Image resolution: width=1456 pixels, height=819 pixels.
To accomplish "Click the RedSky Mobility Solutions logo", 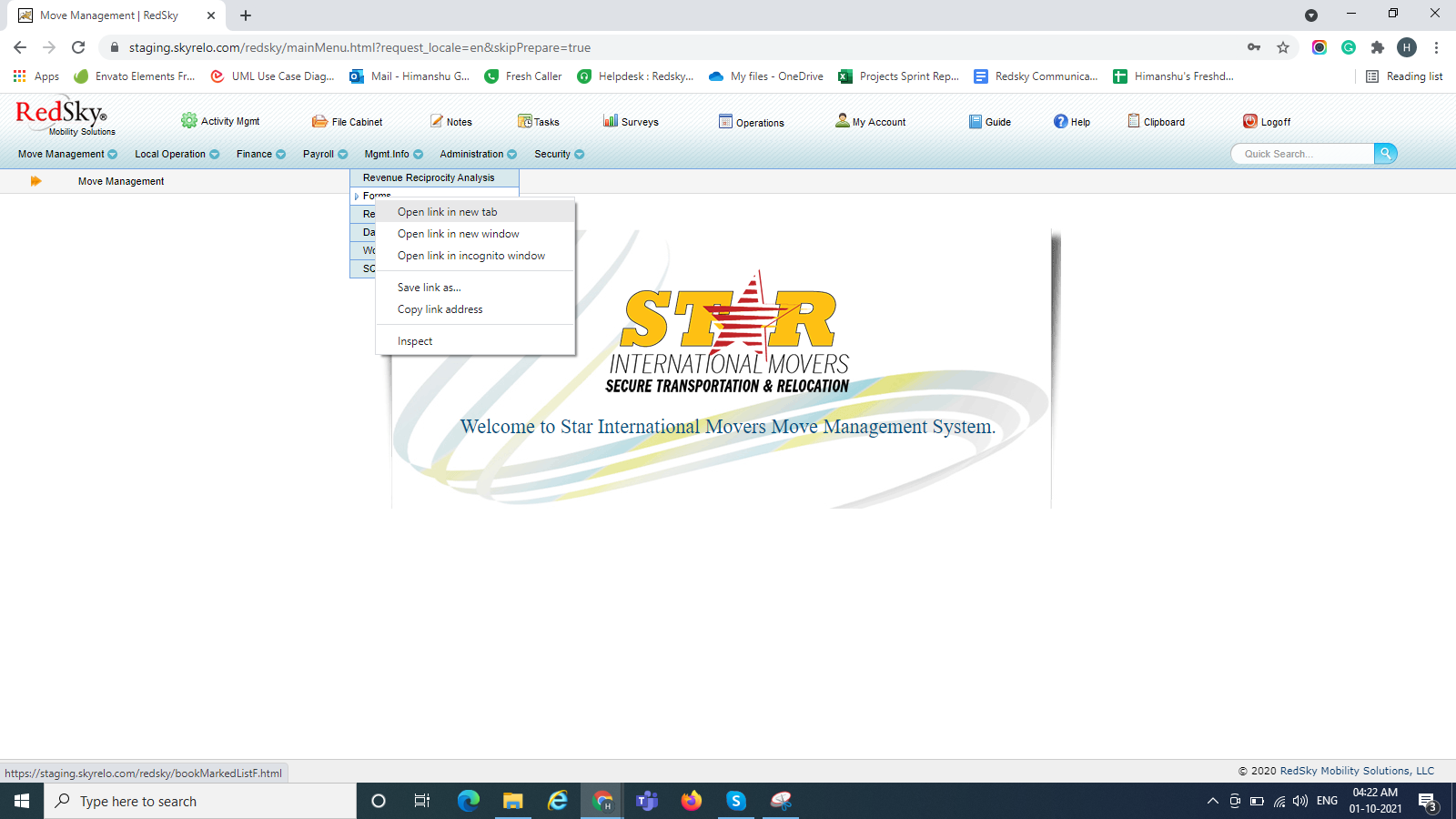I will [65, 116].
